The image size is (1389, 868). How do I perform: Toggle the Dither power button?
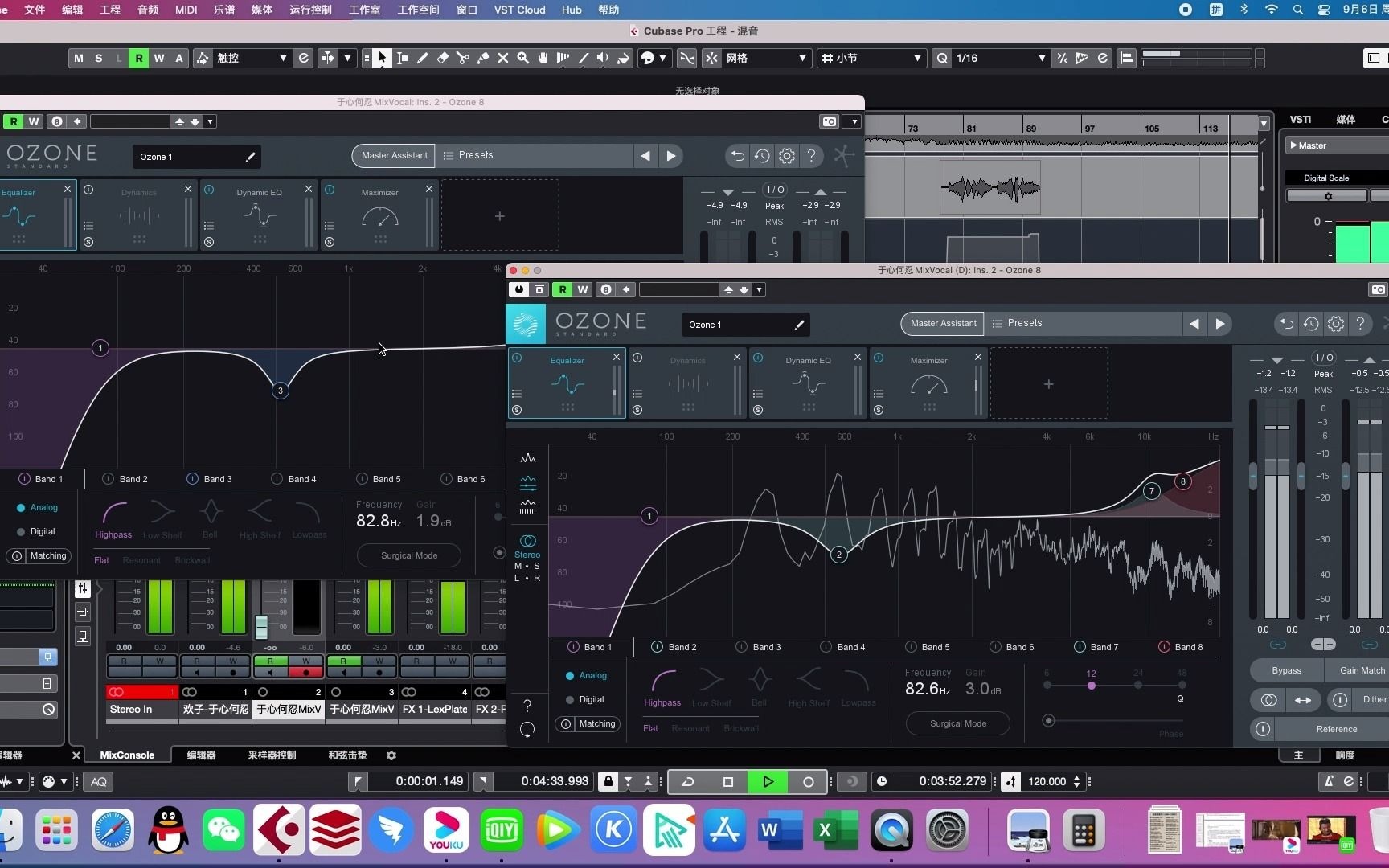coord(1340,700)
